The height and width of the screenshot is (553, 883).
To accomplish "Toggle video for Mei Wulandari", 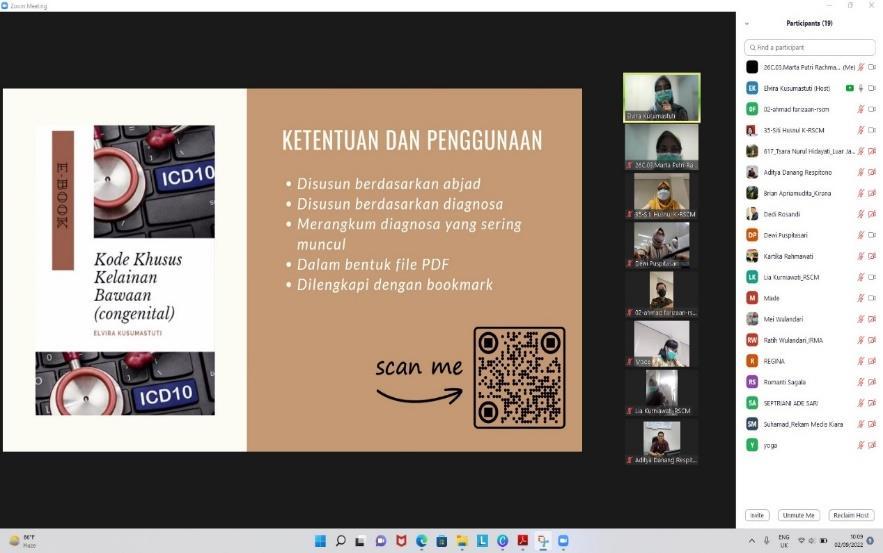I will pos(872,319).
